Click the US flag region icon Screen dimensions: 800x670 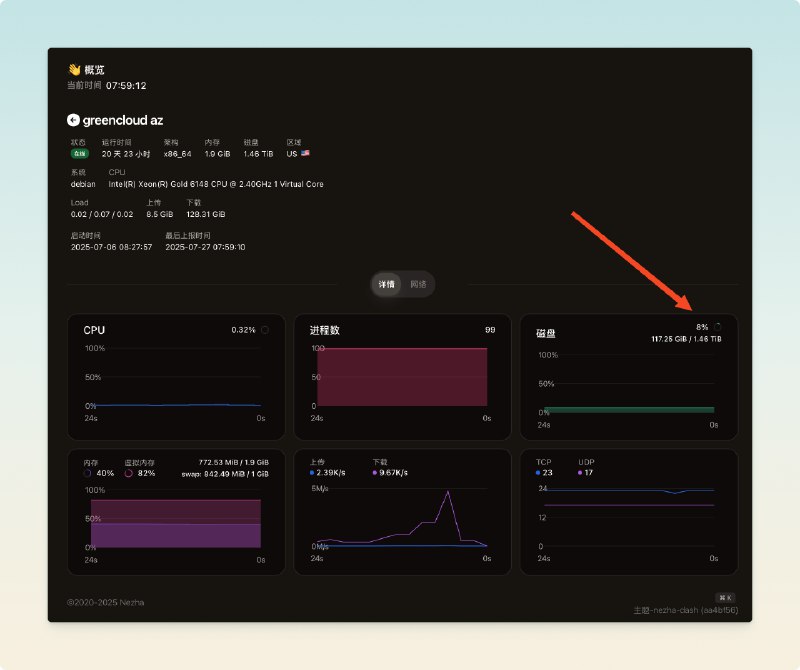pyautogui.click(x=305, y=153)
